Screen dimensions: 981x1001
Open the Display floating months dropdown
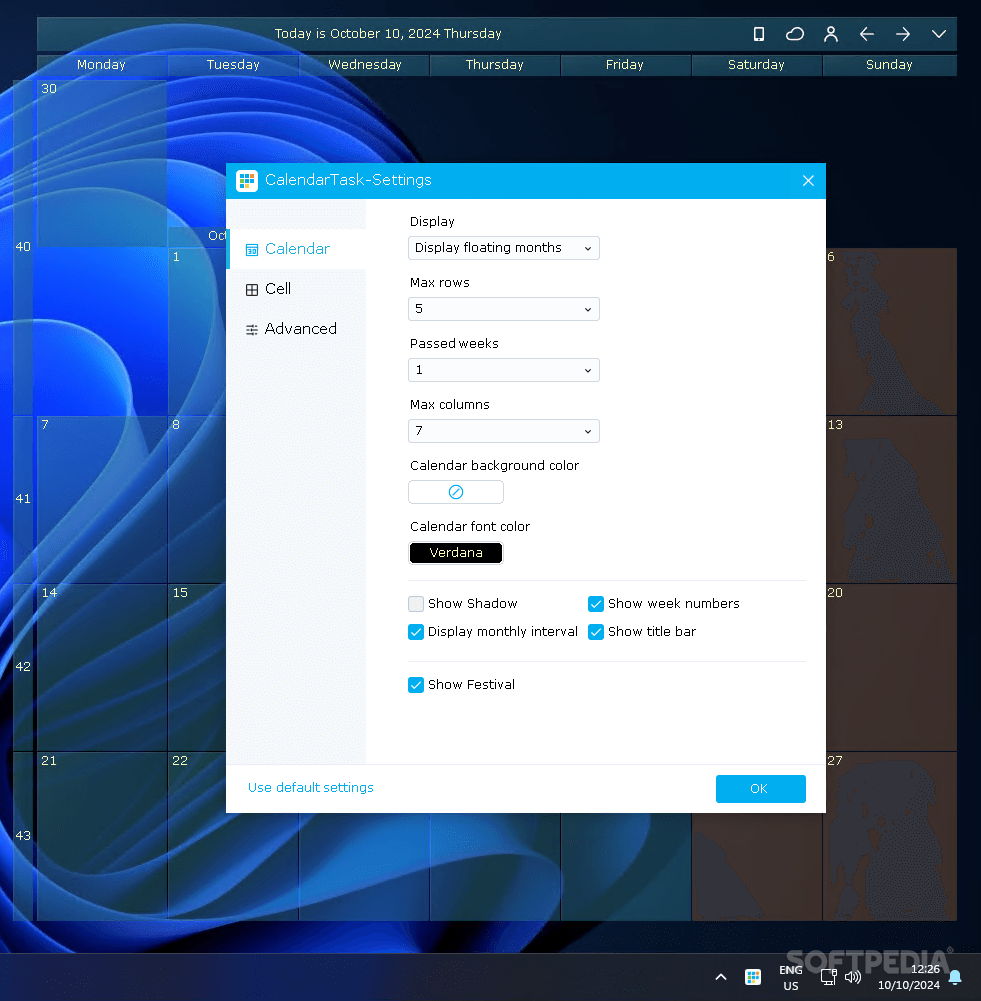pyautogui.click(x=503, y=247)
